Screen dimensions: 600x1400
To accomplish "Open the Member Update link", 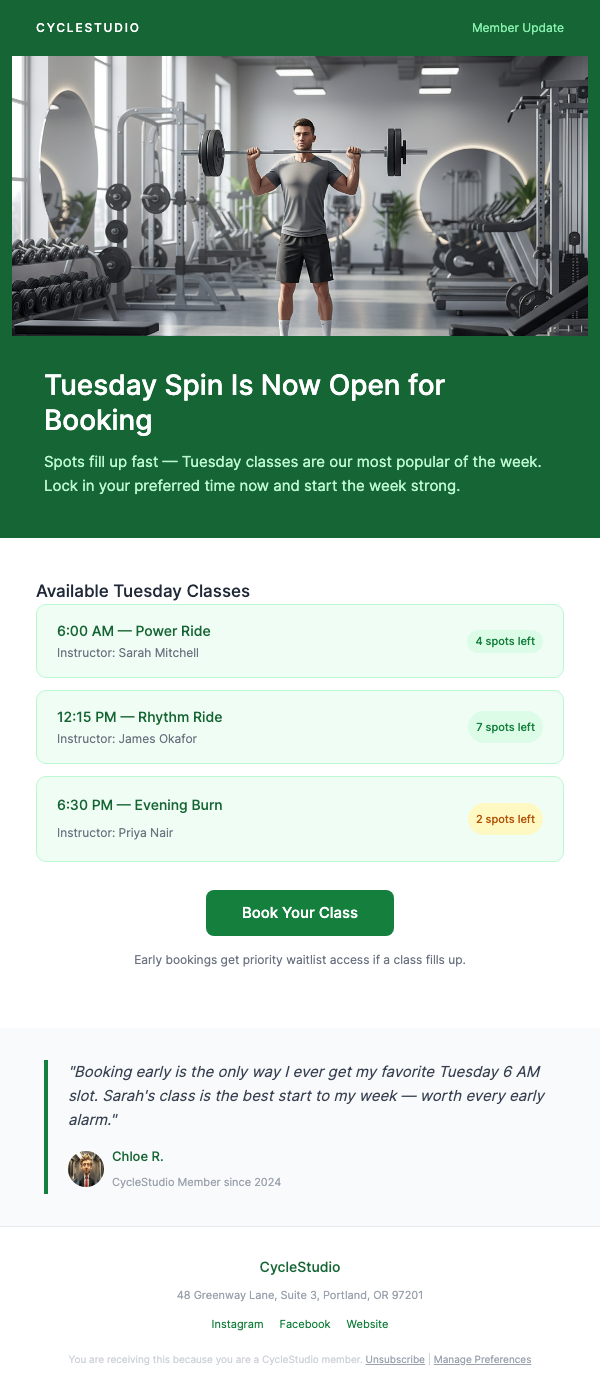I will coord(516,28).
